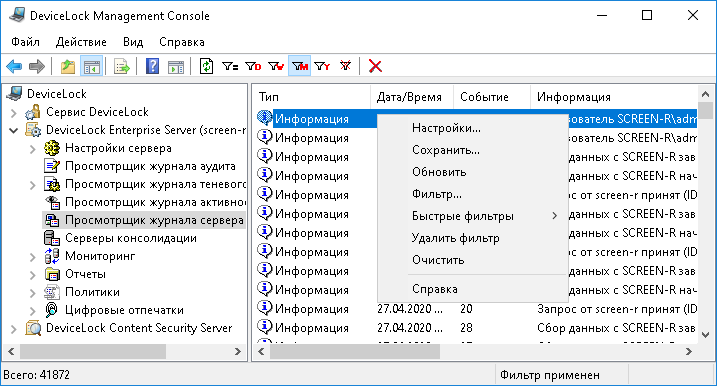
Task: Click the Export list toolbar icon
Action: click(122, 66)
